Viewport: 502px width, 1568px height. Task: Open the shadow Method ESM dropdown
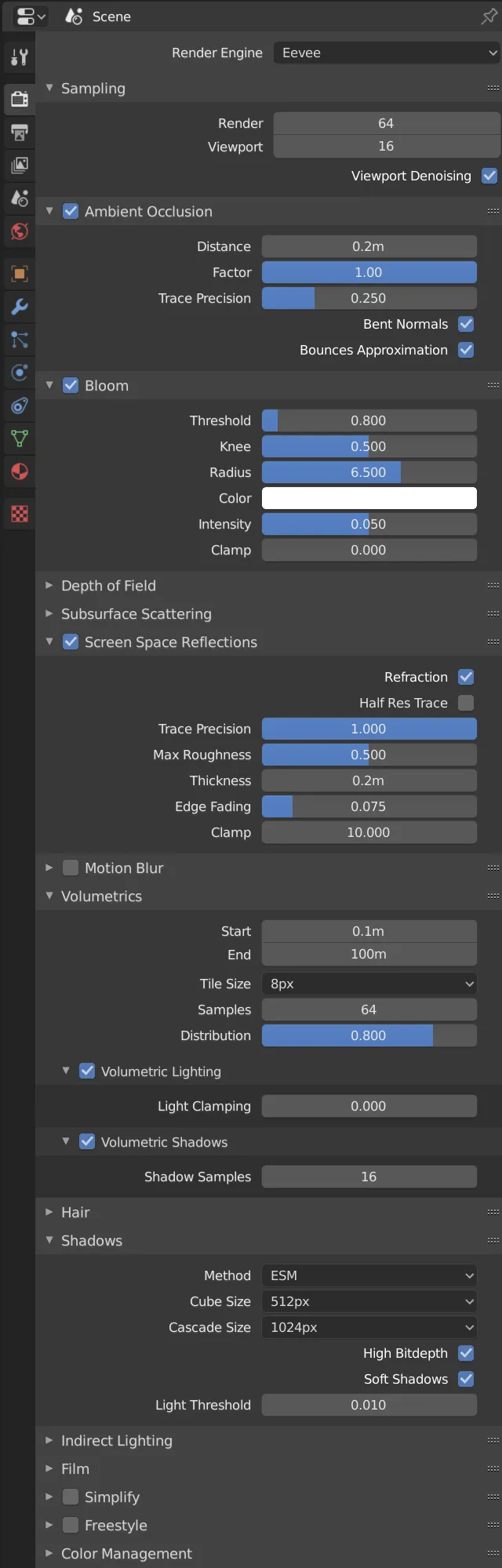[x=369, y=1275]
